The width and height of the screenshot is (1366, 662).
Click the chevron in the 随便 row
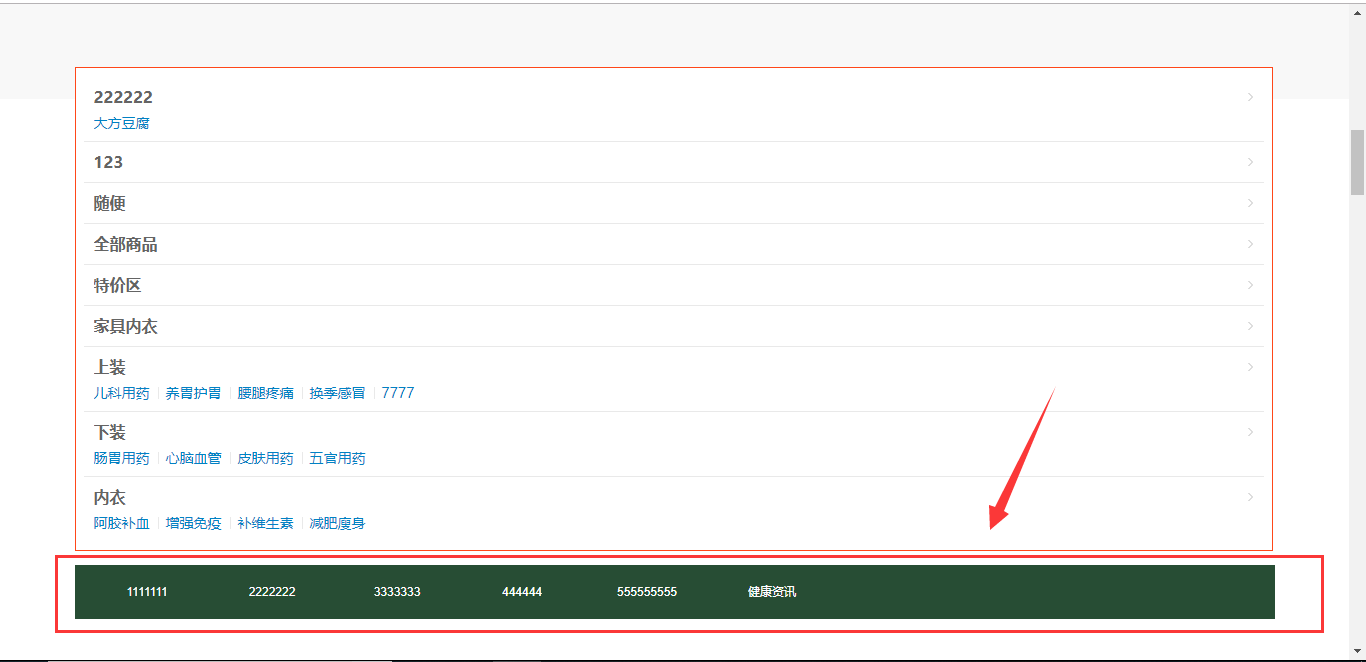(x=1250, y=203)
